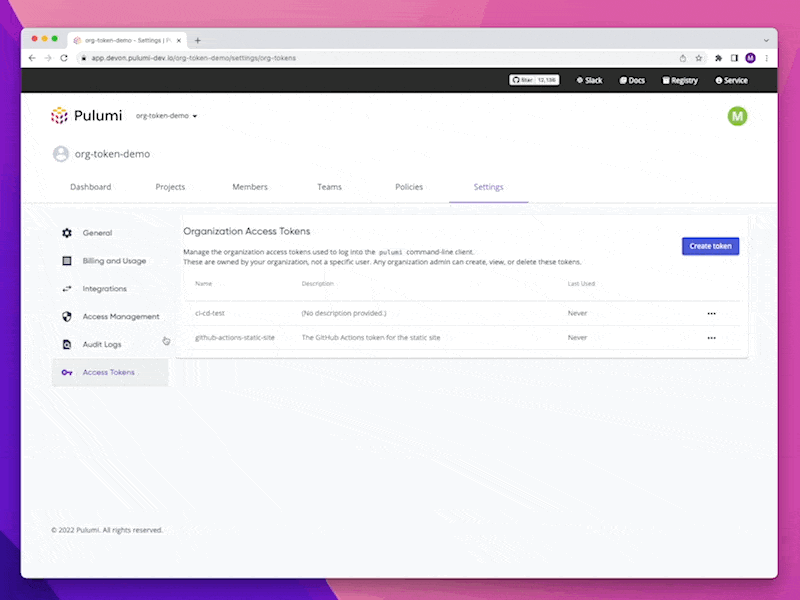The image size is (800, 600).
Task: Click the Pulumi logo
Action: [x=86, y=116]
